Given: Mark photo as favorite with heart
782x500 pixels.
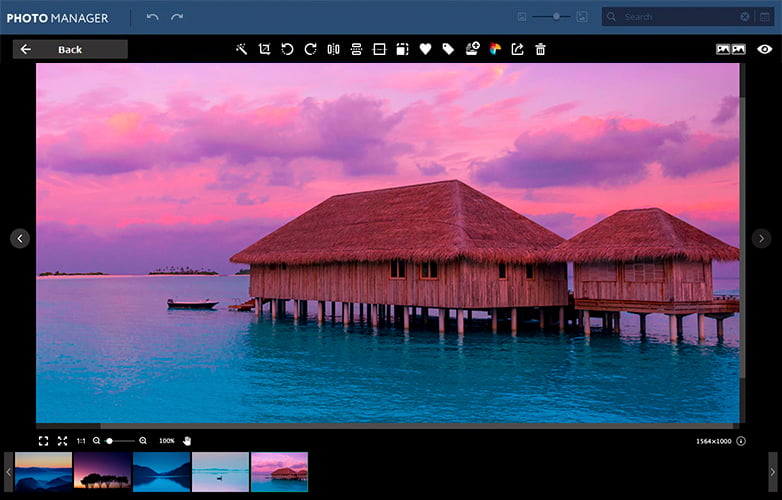Looking at the screenshot, I should pyautogui.click(x=425, y=49).
